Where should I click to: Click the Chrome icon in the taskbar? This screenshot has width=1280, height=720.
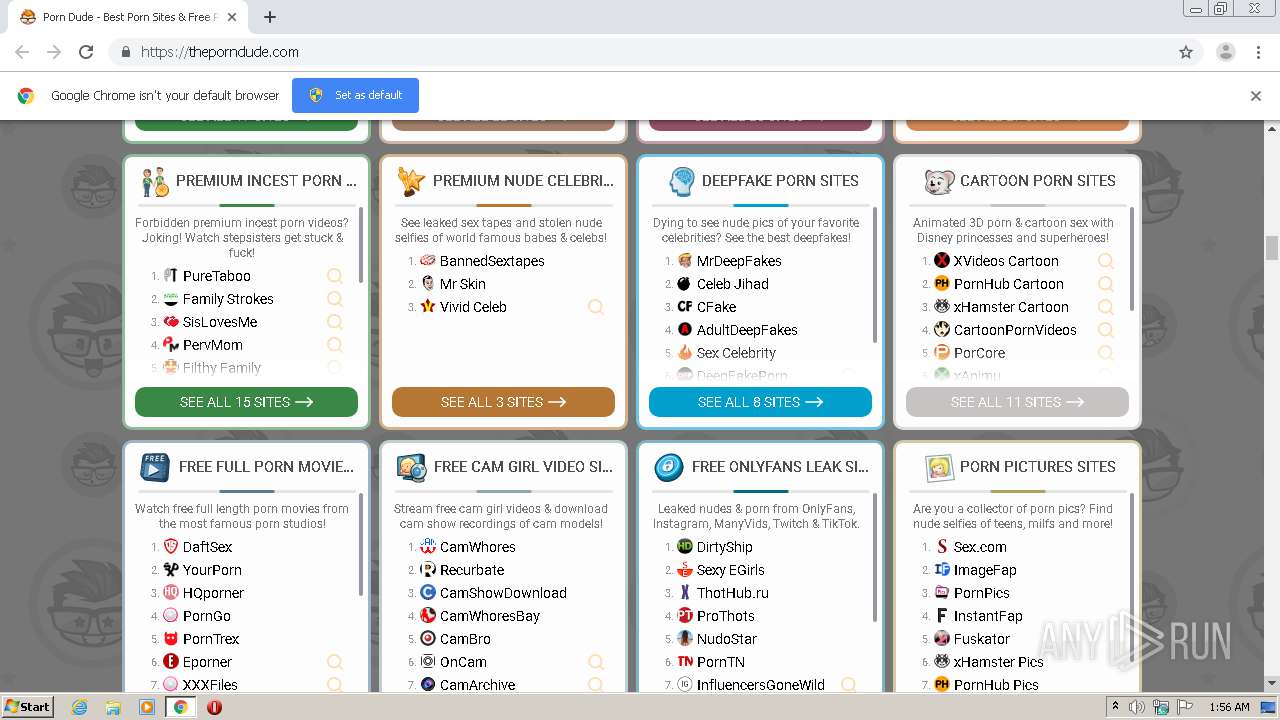[x=181, y=707]
